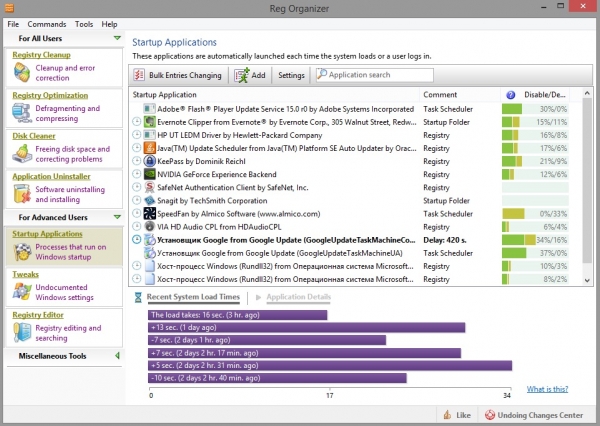
Task: Toggle the VIA HD Audio CPL state circle
Action: coord(137,226)
